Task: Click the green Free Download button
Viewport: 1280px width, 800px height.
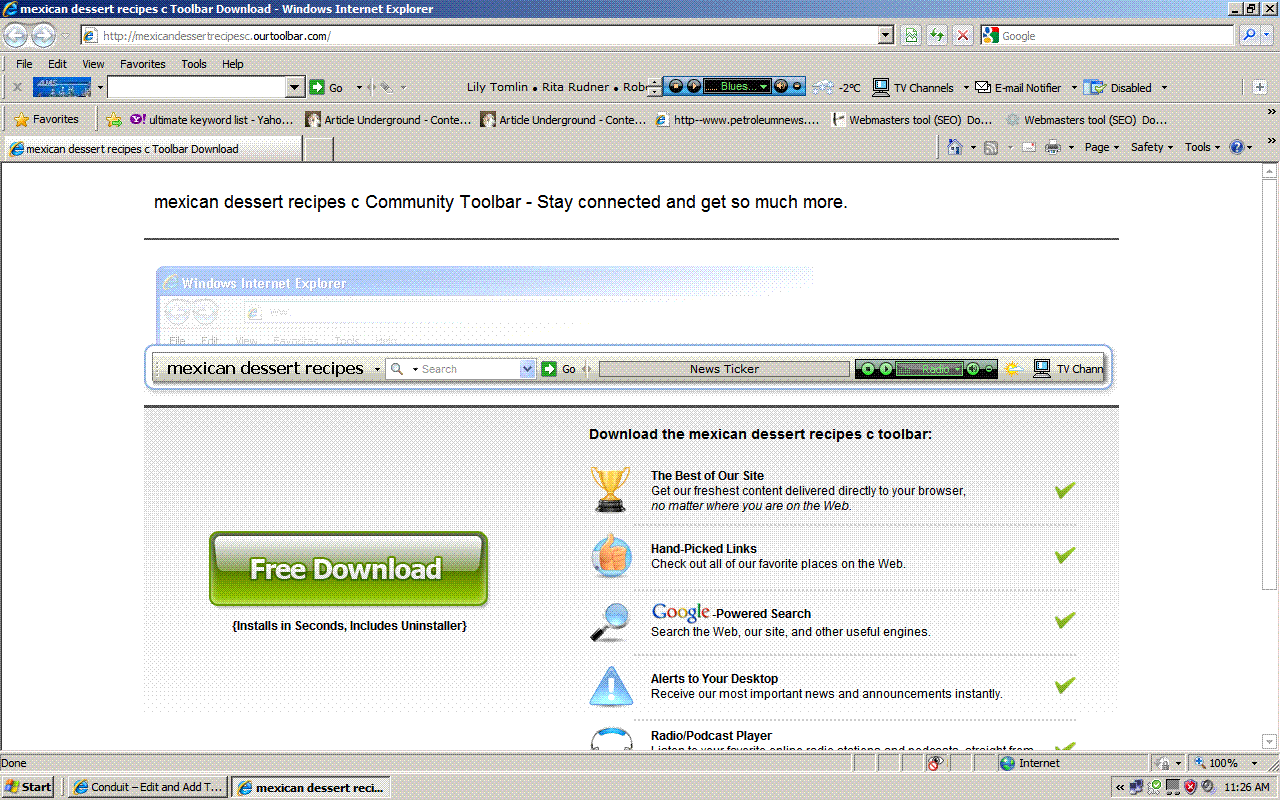Action: point(348,569)
